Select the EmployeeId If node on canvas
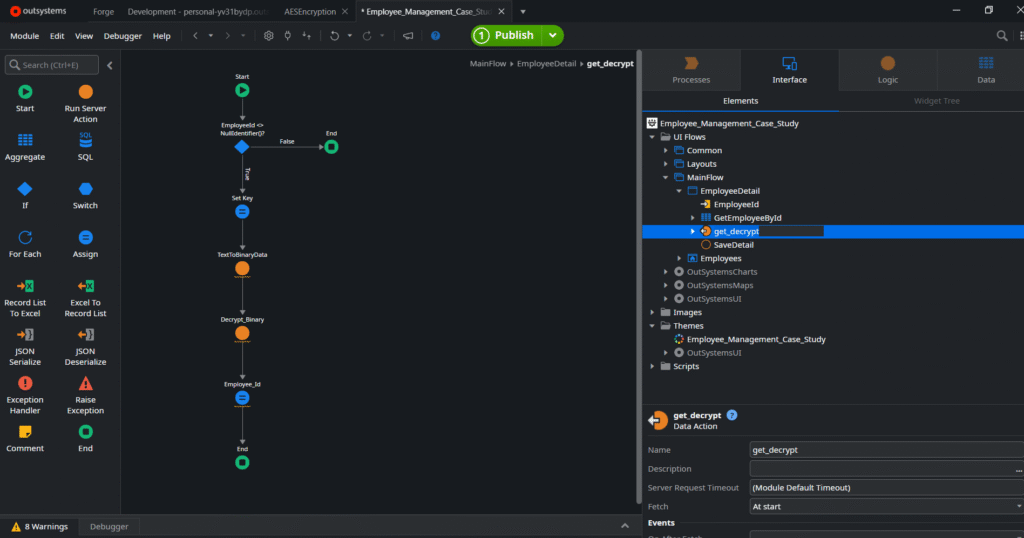The height and width of the screenshot is (538, 1024). (x=242, y=147)
